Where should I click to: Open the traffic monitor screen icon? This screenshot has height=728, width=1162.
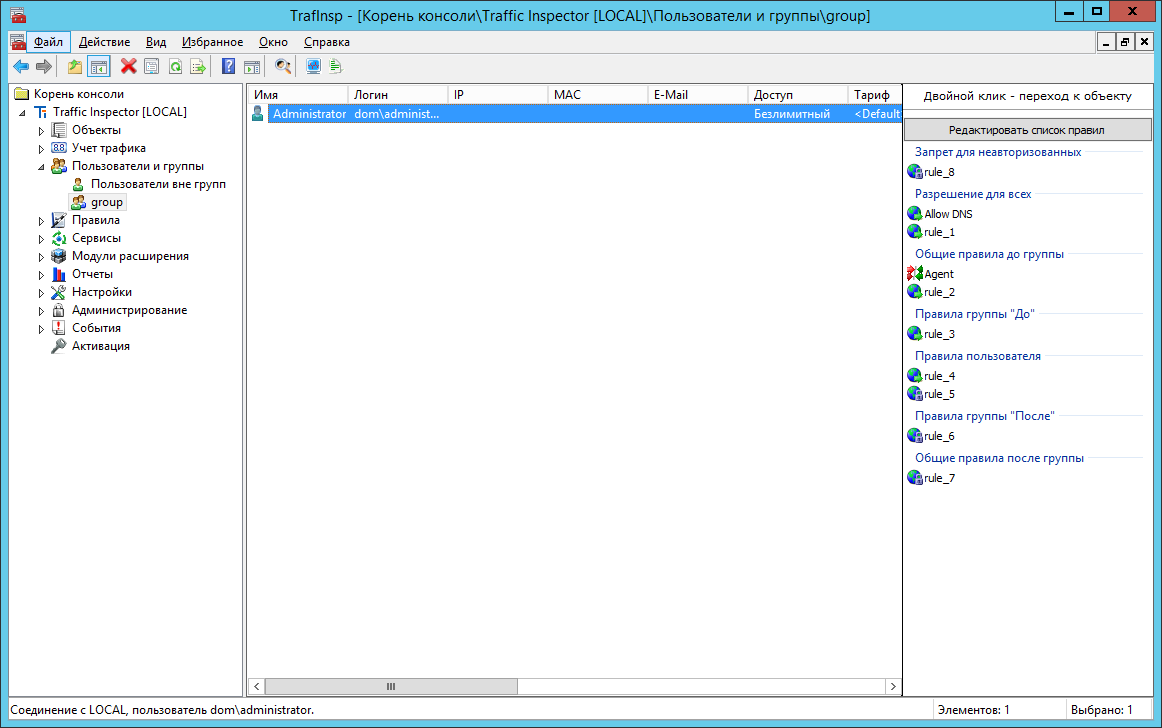point(313,67)
